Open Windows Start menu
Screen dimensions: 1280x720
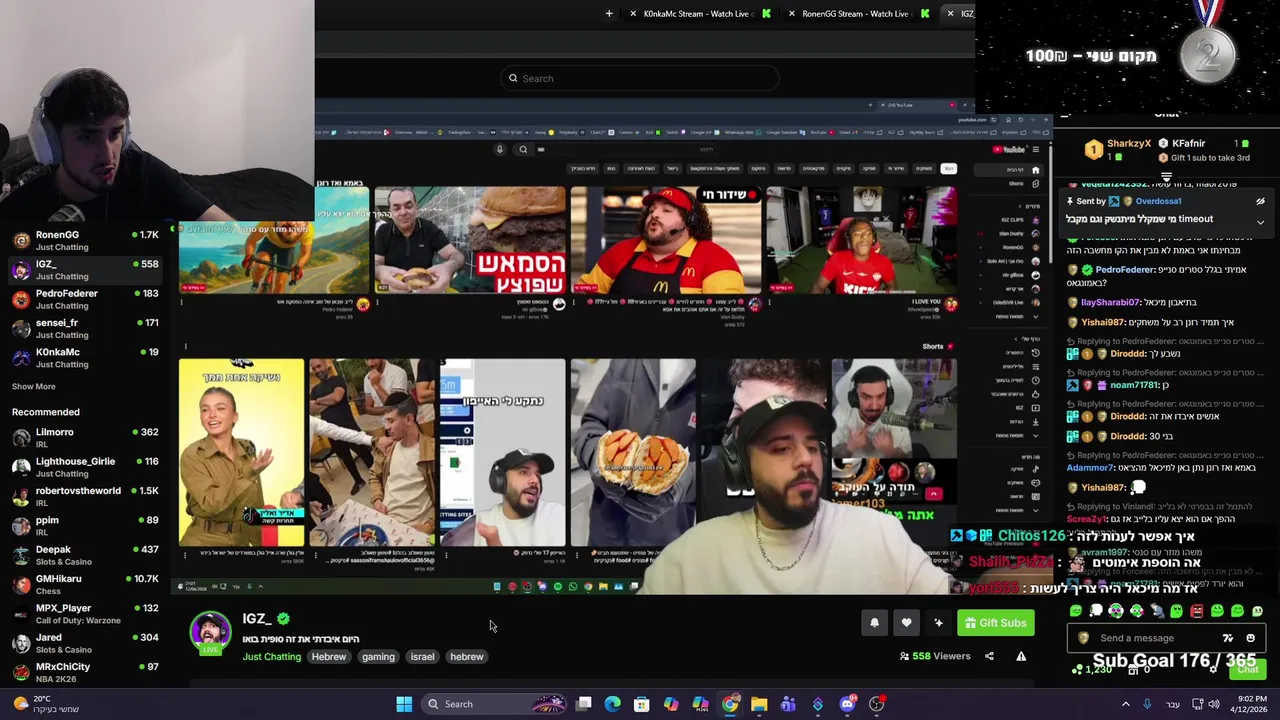point(404,704)
